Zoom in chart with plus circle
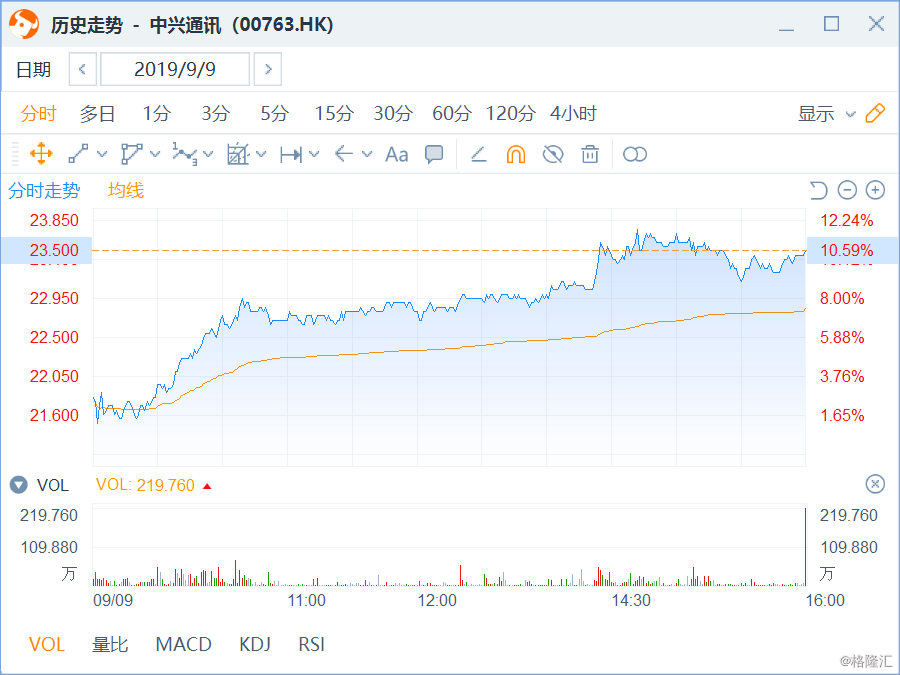 click(875, 190)
